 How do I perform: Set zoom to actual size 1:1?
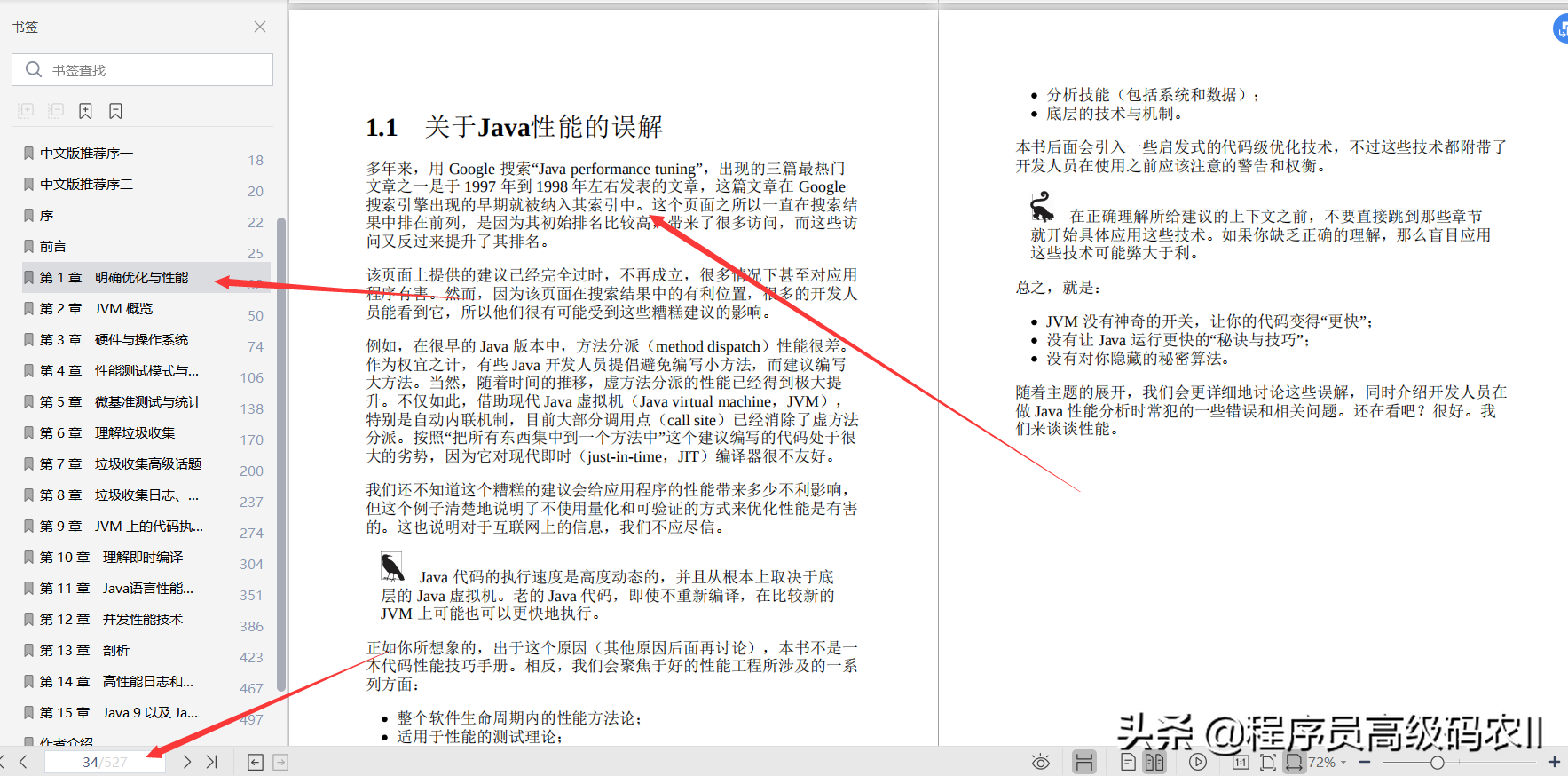(x=1241, y=762)
